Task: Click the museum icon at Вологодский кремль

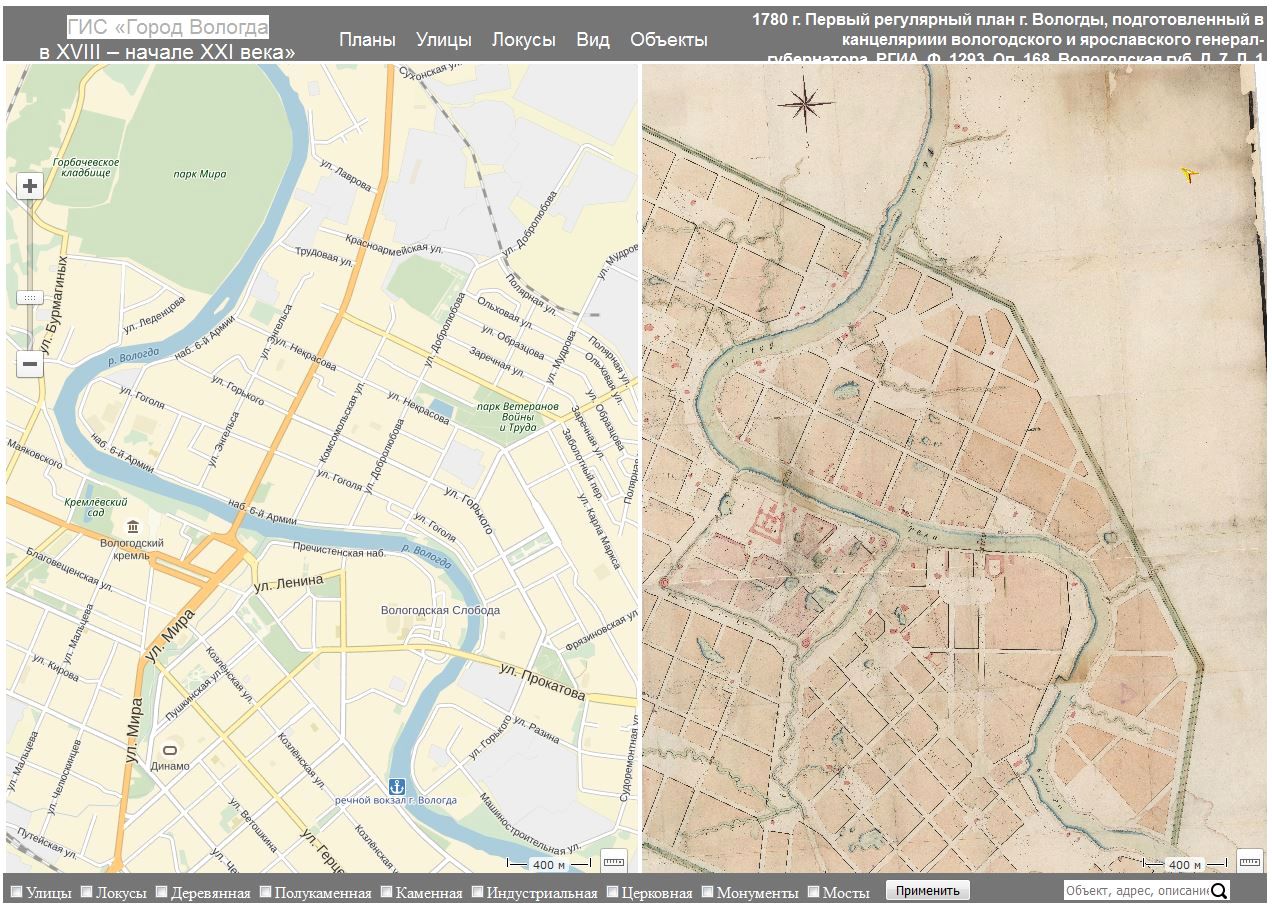Action: [x=132, y=526]
